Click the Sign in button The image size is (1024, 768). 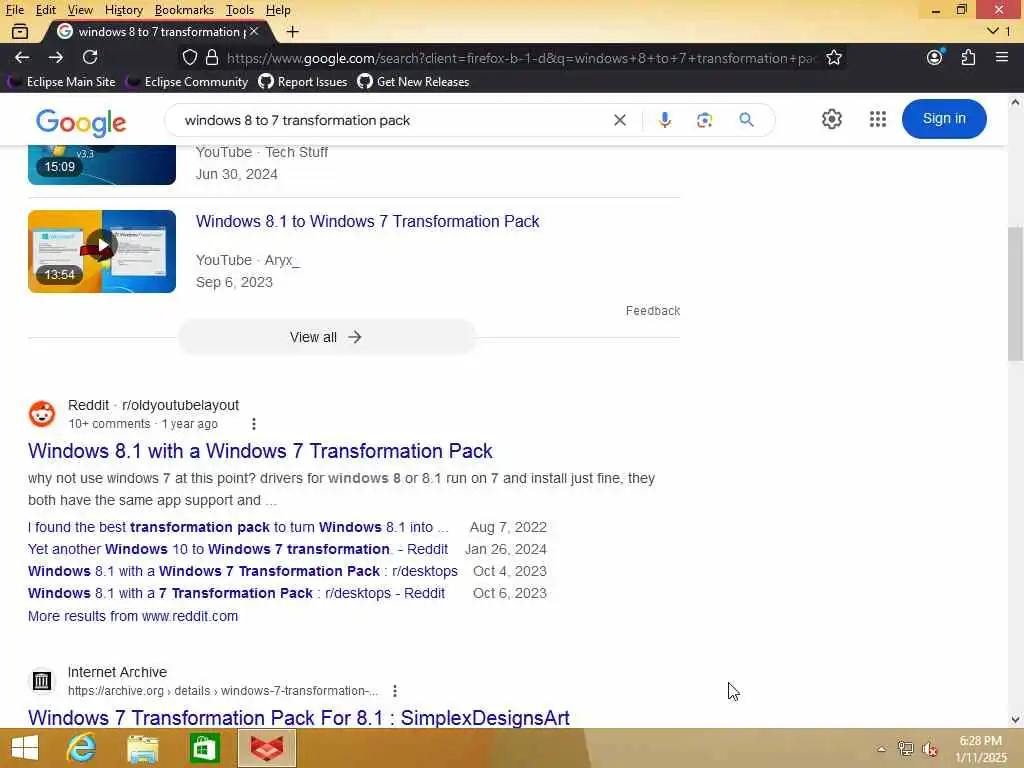pyautogui.click(x=944, y=119)
